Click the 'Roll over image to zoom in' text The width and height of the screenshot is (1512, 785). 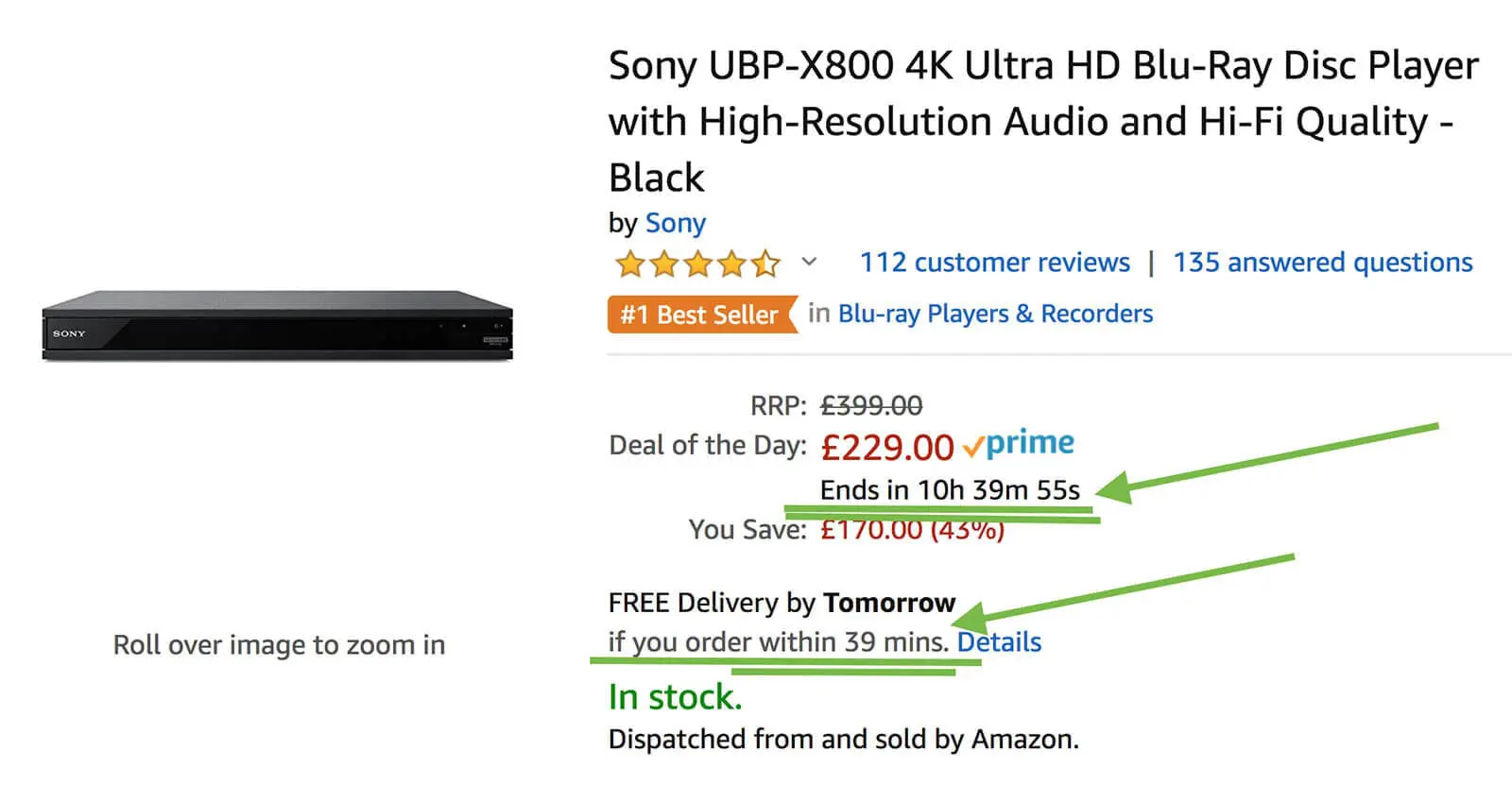coord(279,645)
